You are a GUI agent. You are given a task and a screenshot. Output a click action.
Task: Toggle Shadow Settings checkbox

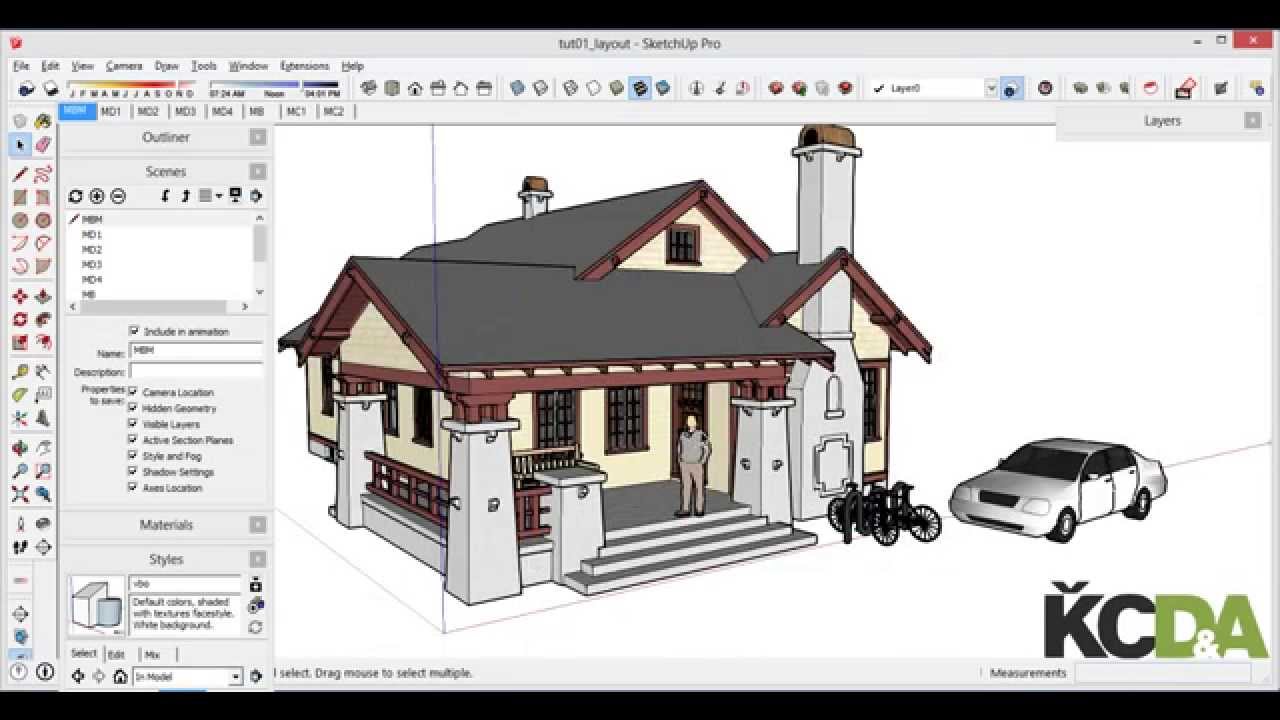133,472
